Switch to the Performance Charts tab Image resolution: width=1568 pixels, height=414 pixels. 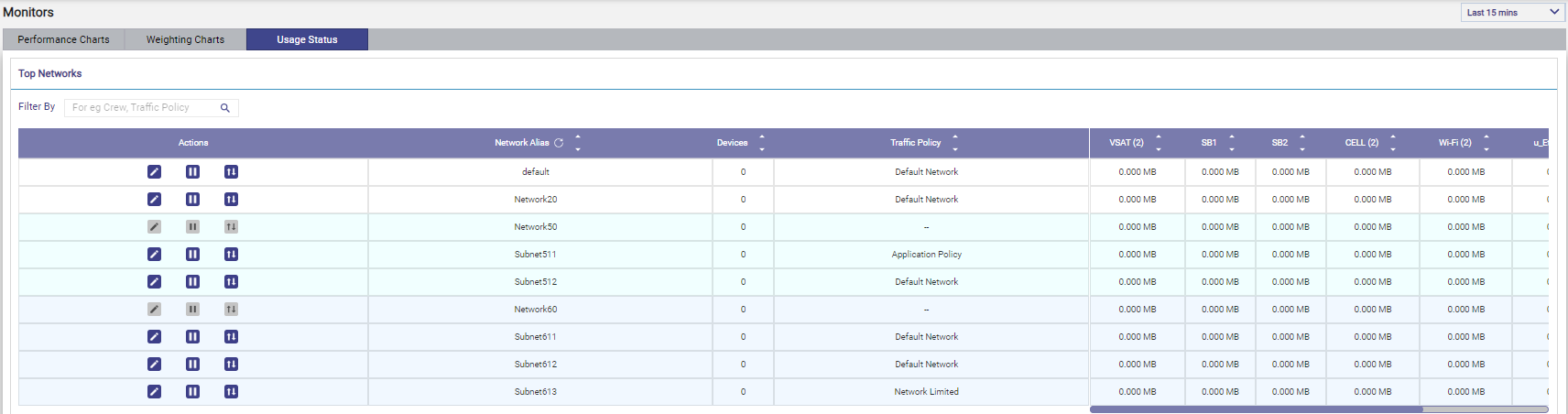(63, 39)
